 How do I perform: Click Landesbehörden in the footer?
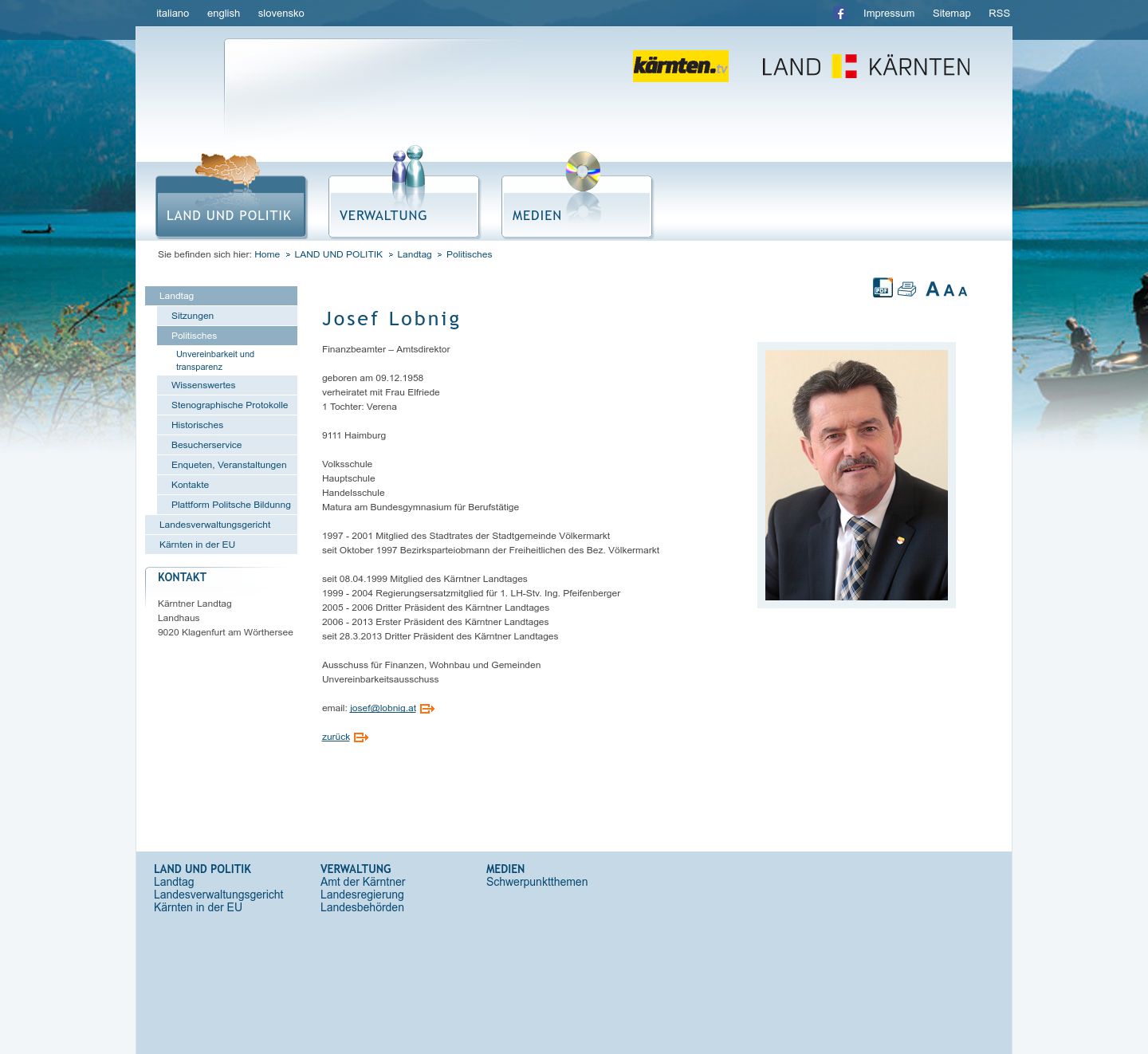point(362,907)
